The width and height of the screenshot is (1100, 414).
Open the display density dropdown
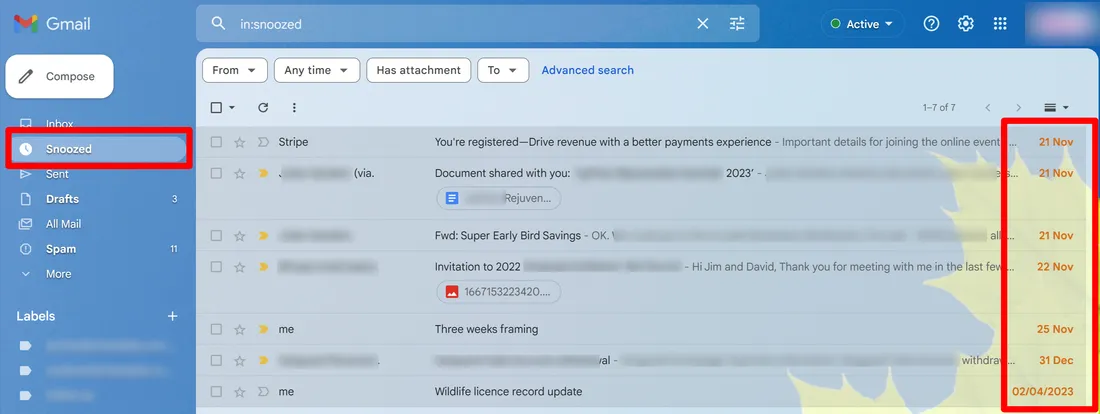coord(1056,107)
